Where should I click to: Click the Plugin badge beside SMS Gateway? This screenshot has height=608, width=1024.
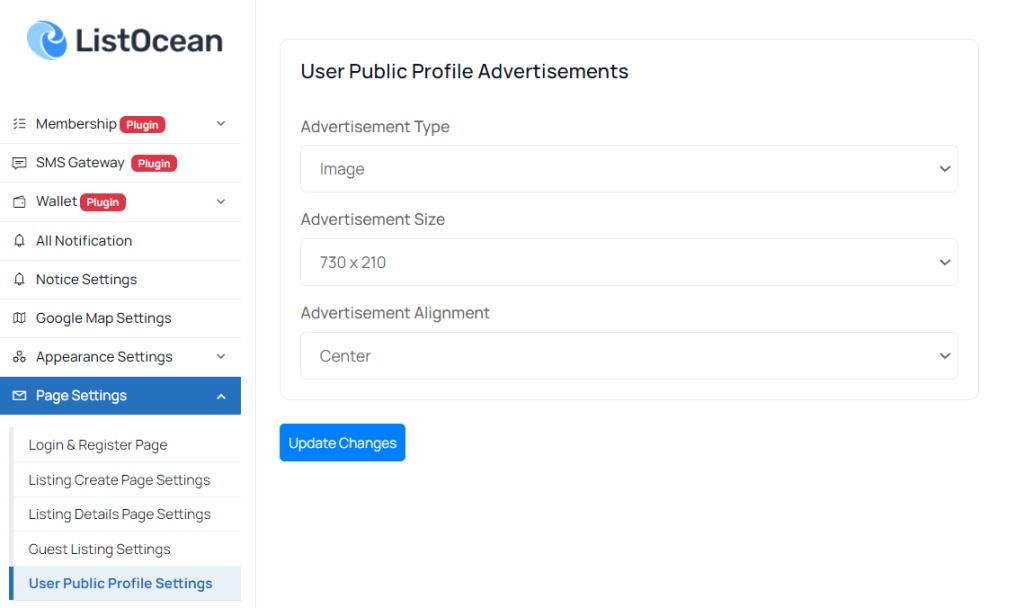[x=154, y=163]
